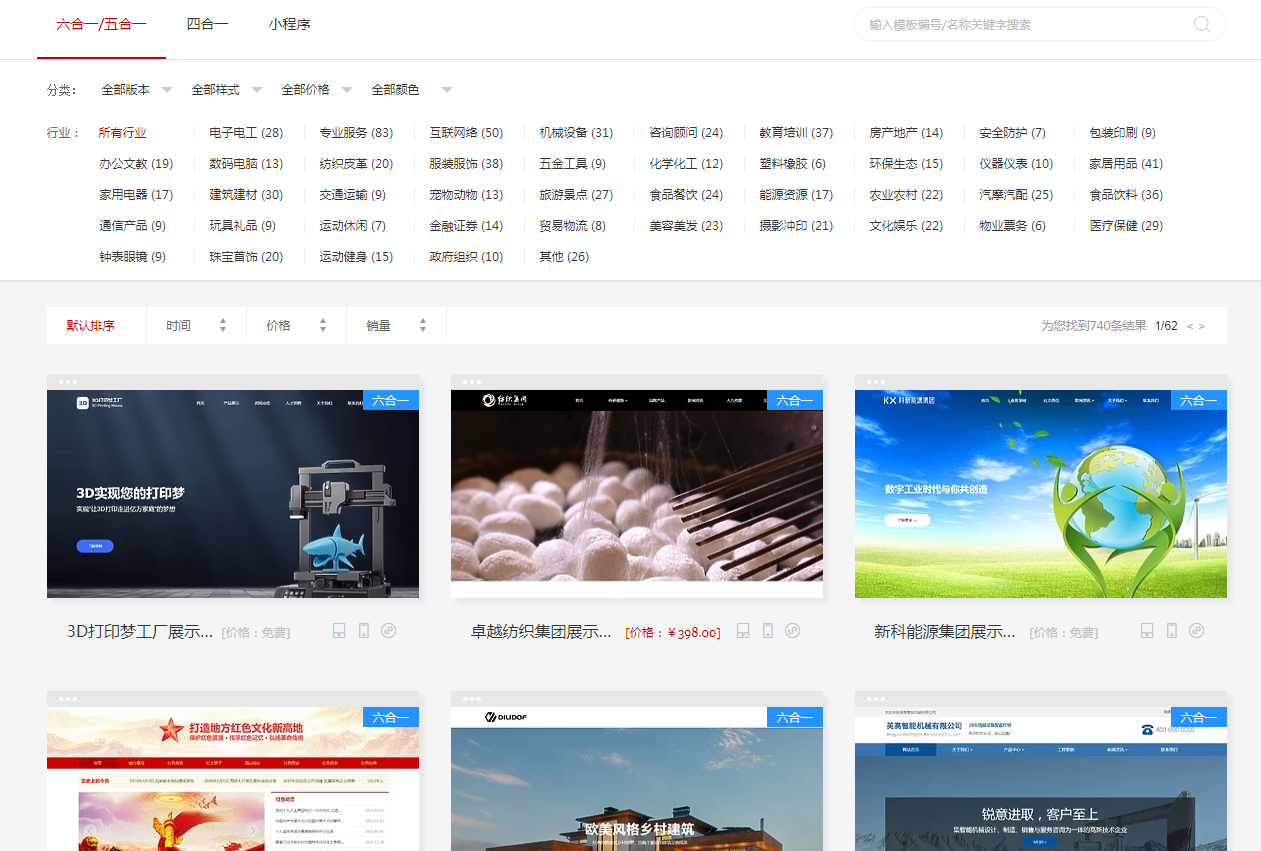Filter by 专业服务 (83) industry
Screen dimensions: 1261x851
pyautogui.click(x=356, y=132)
